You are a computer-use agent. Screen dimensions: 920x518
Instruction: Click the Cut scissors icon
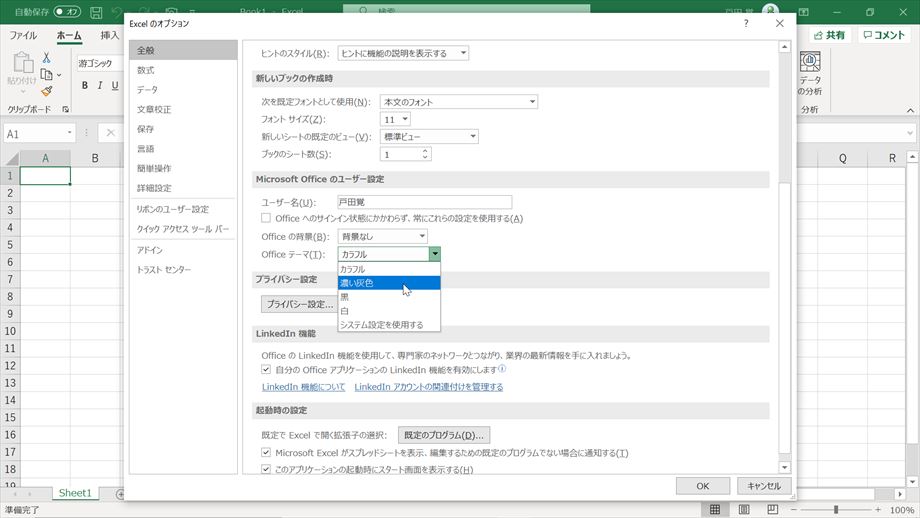(x=46, y=57)
